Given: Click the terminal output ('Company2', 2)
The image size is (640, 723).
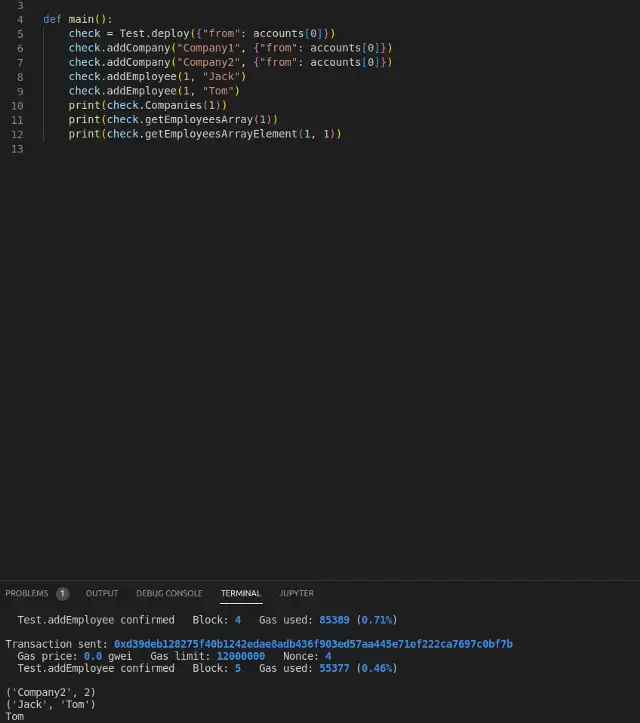Looking at the screenshot, I should click(x=50, y=693).
